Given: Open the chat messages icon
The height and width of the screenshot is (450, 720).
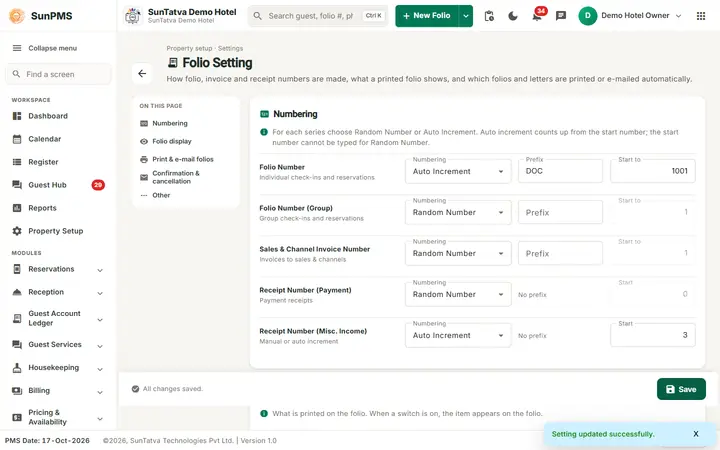Looking at the screenshot, I should coord(561,16).
